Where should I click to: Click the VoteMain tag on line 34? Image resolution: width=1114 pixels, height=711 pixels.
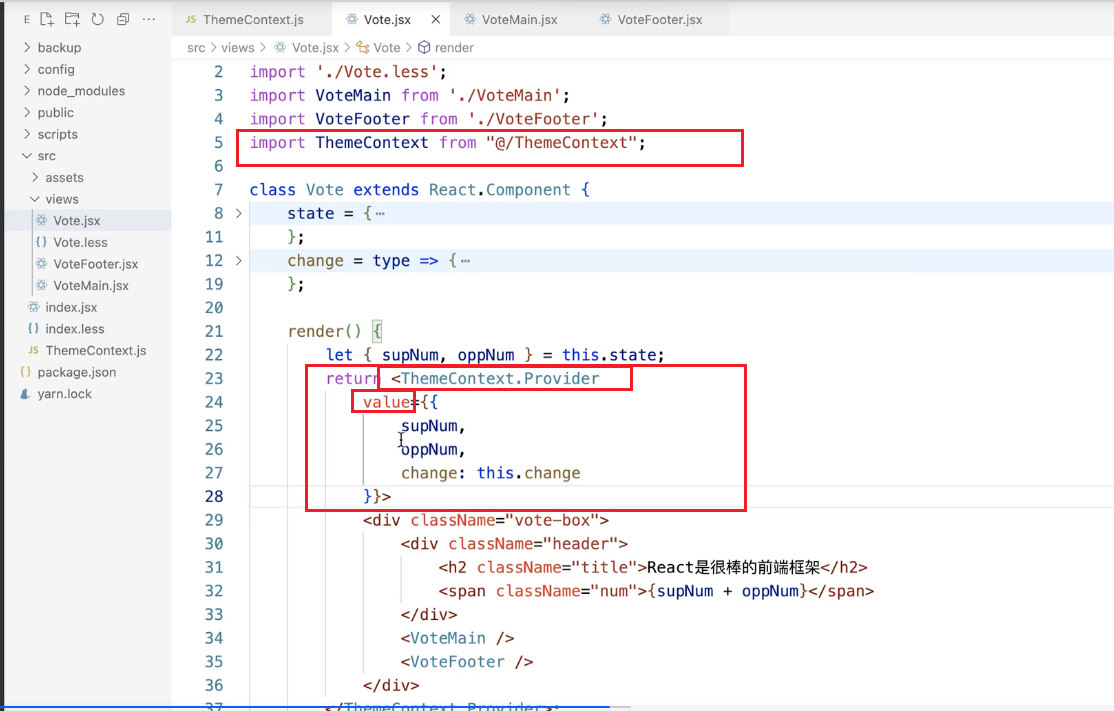(448, 639)
